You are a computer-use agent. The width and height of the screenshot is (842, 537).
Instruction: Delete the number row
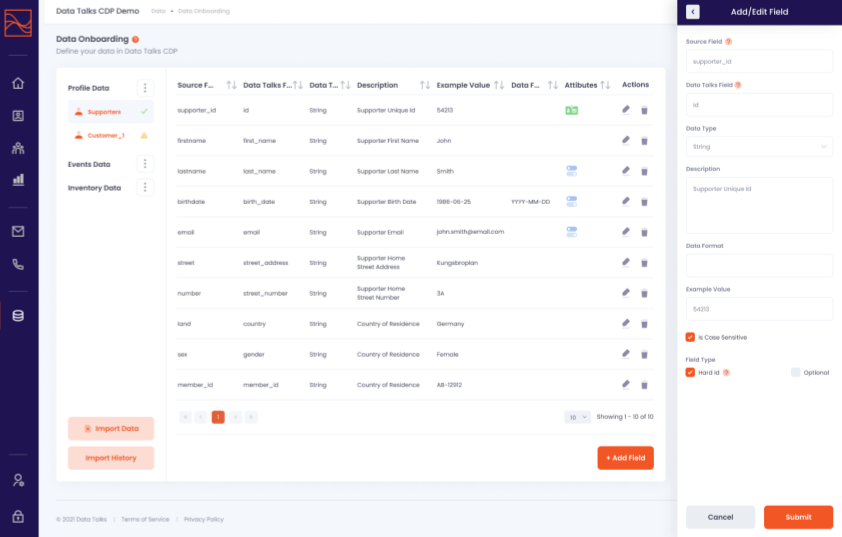click(x=644, y=294)
